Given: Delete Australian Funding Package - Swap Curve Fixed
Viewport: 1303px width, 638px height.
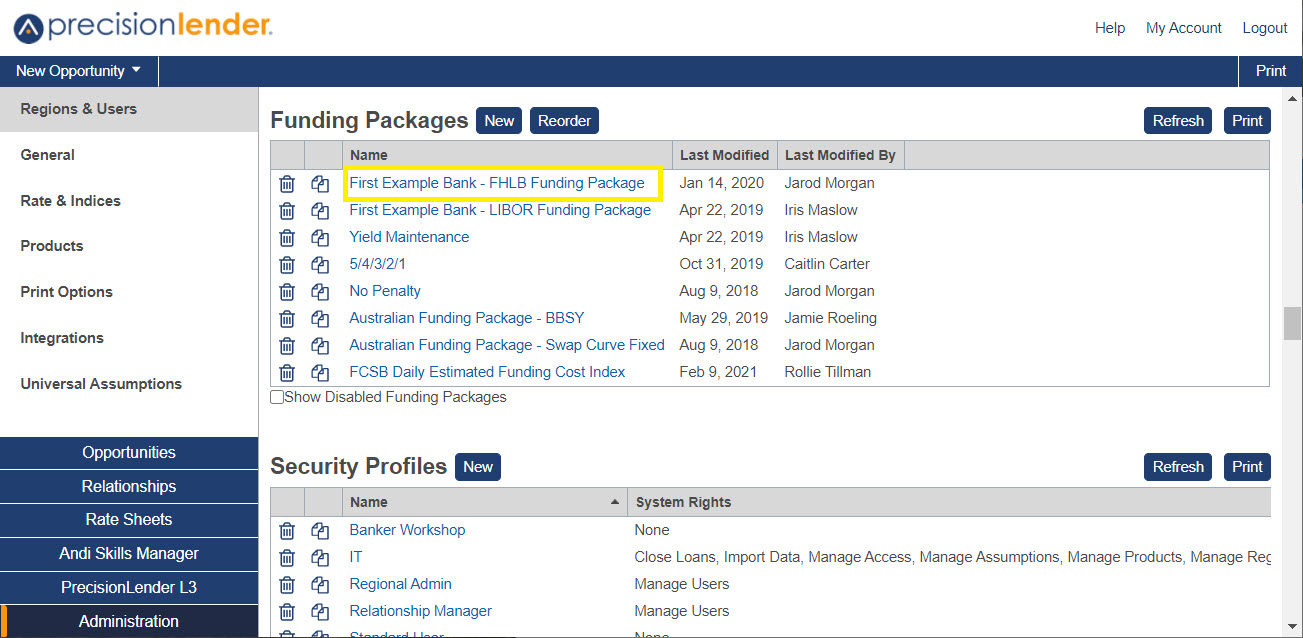Looking at the screenshot, I should click(x=287, y=345).
